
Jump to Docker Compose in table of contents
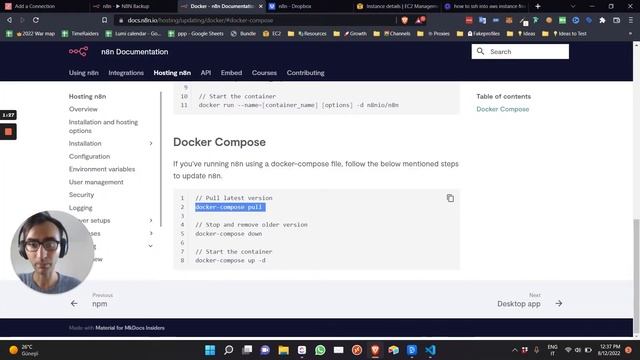coord(502,109)
